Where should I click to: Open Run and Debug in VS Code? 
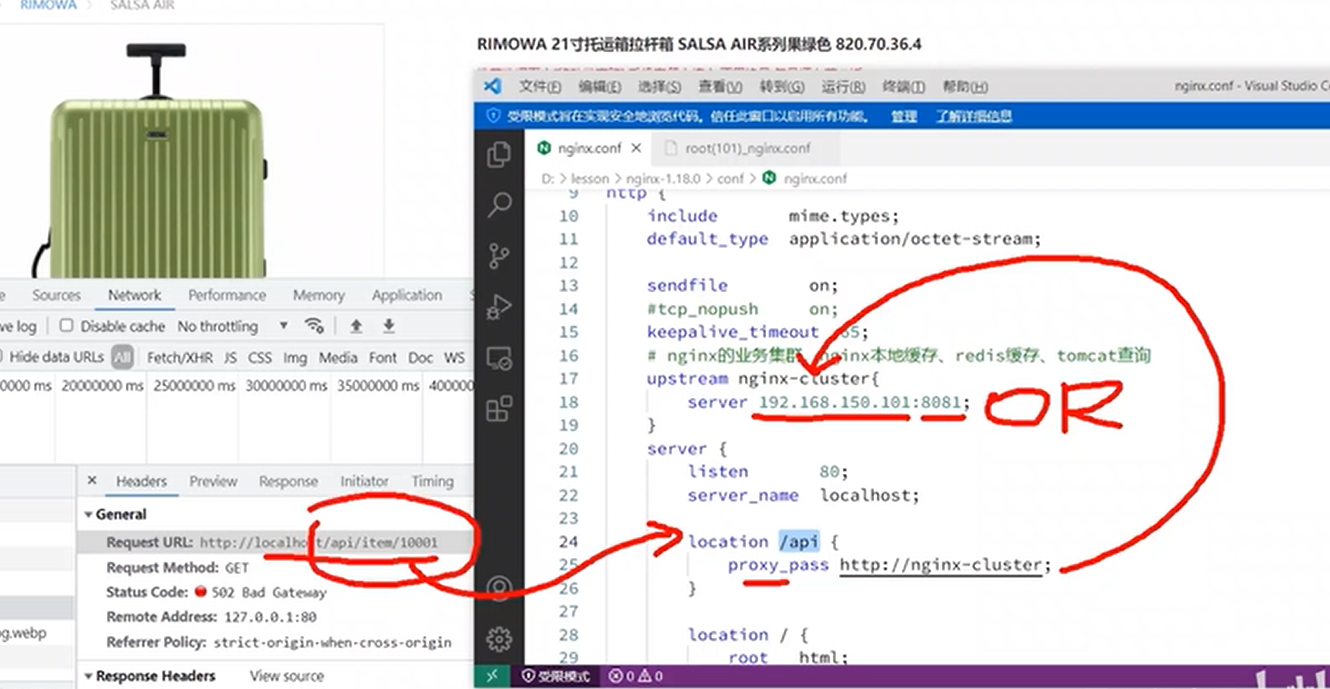[499, 307]
